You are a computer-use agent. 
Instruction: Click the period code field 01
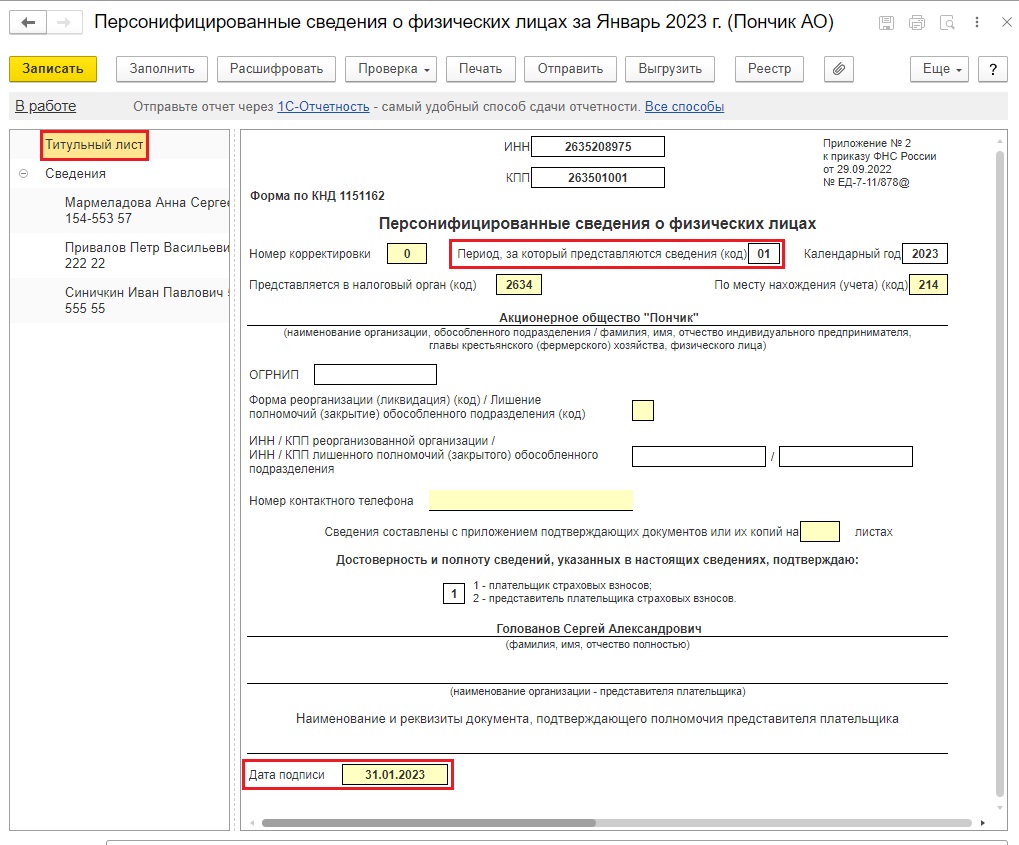764,254
